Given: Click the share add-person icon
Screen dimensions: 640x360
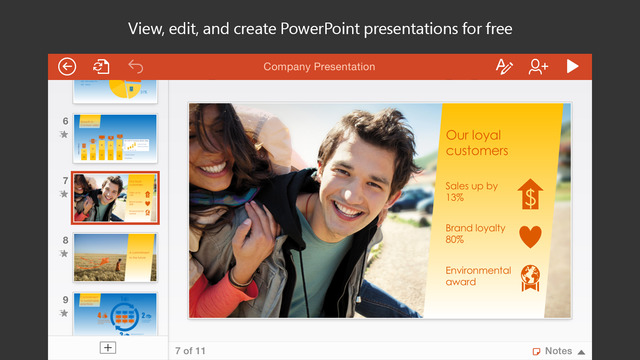Looking at the screenshot, I should pos(538,67).
